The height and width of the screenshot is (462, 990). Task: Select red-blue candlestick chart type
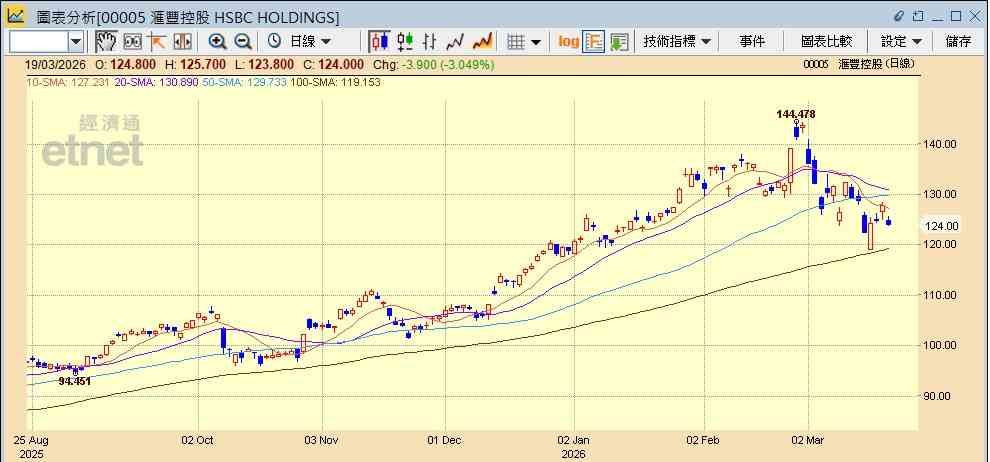[379, 42]
